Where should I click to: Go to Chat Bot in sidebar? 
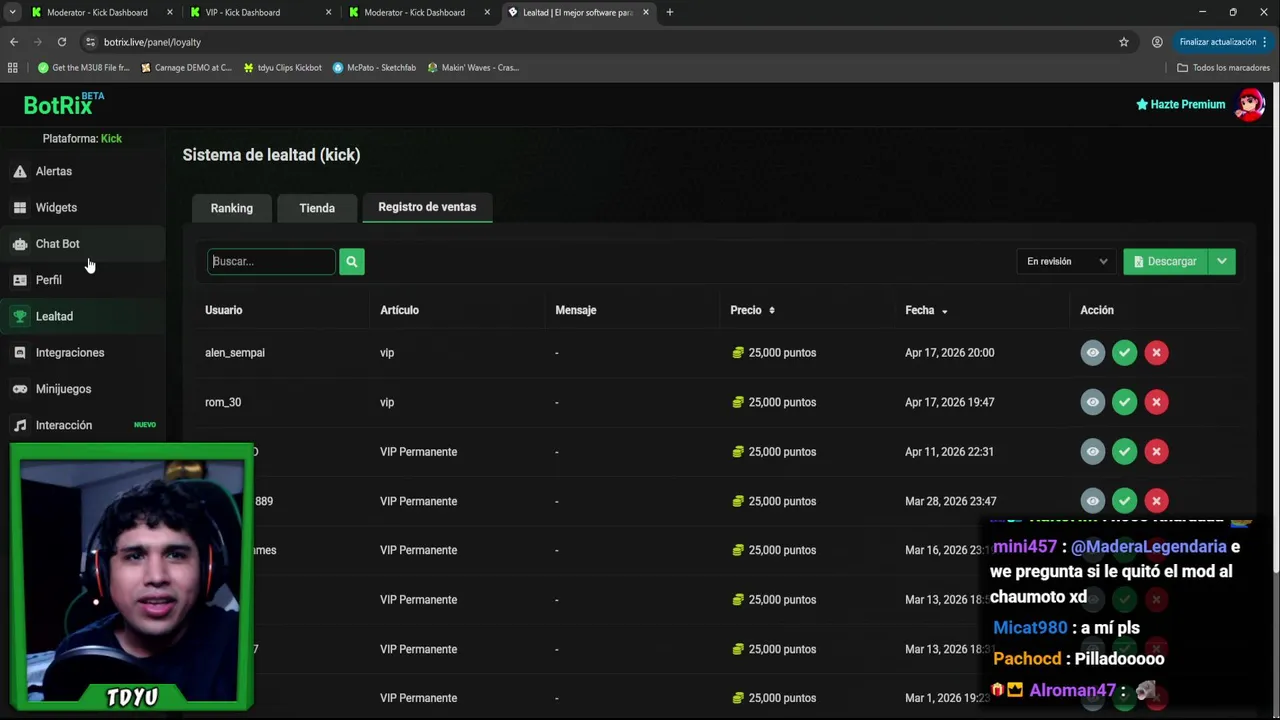57,244
